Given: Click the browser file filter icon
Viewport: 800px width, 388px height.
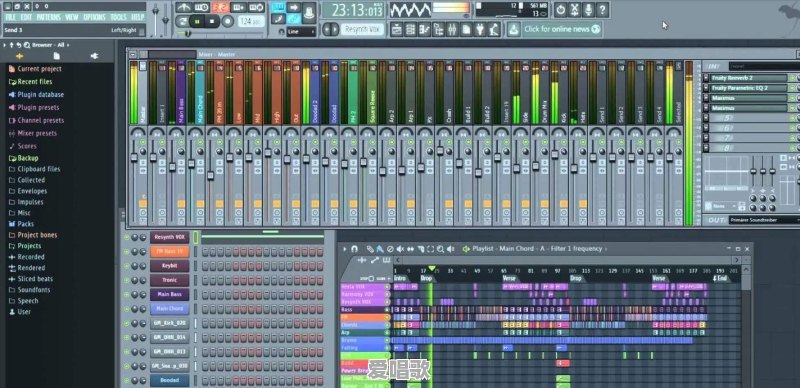Looking at the screenshot, I should coord(57,56).
